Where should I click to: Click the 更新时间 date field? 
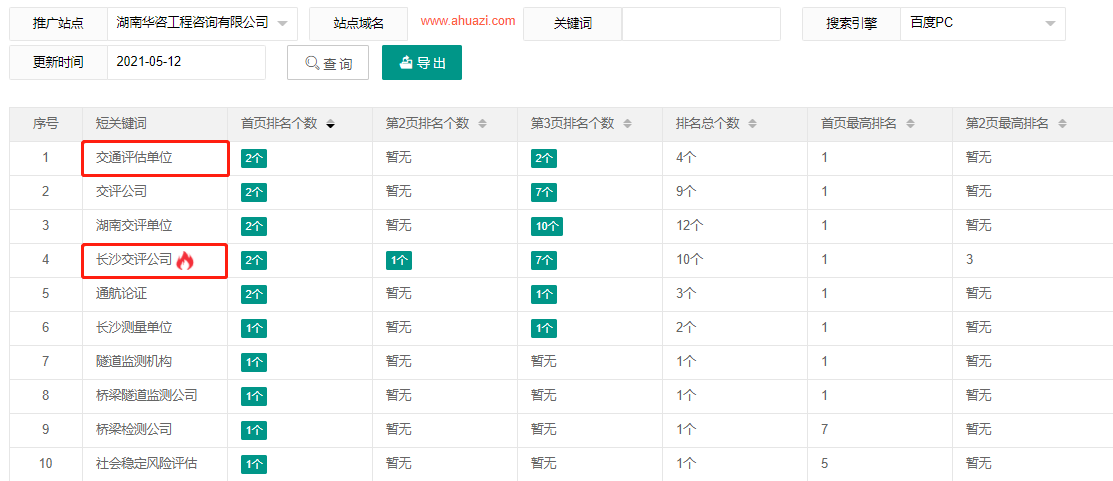point(186,62)
